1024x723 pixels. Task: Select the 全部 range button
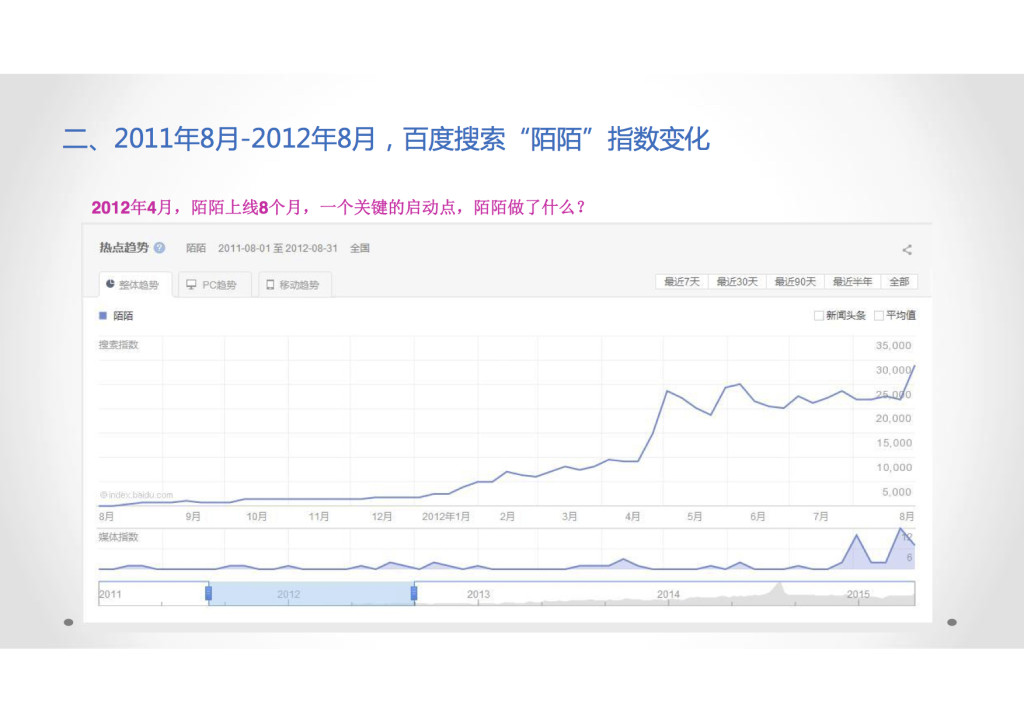pyautogui.click(x=899, y=281)
